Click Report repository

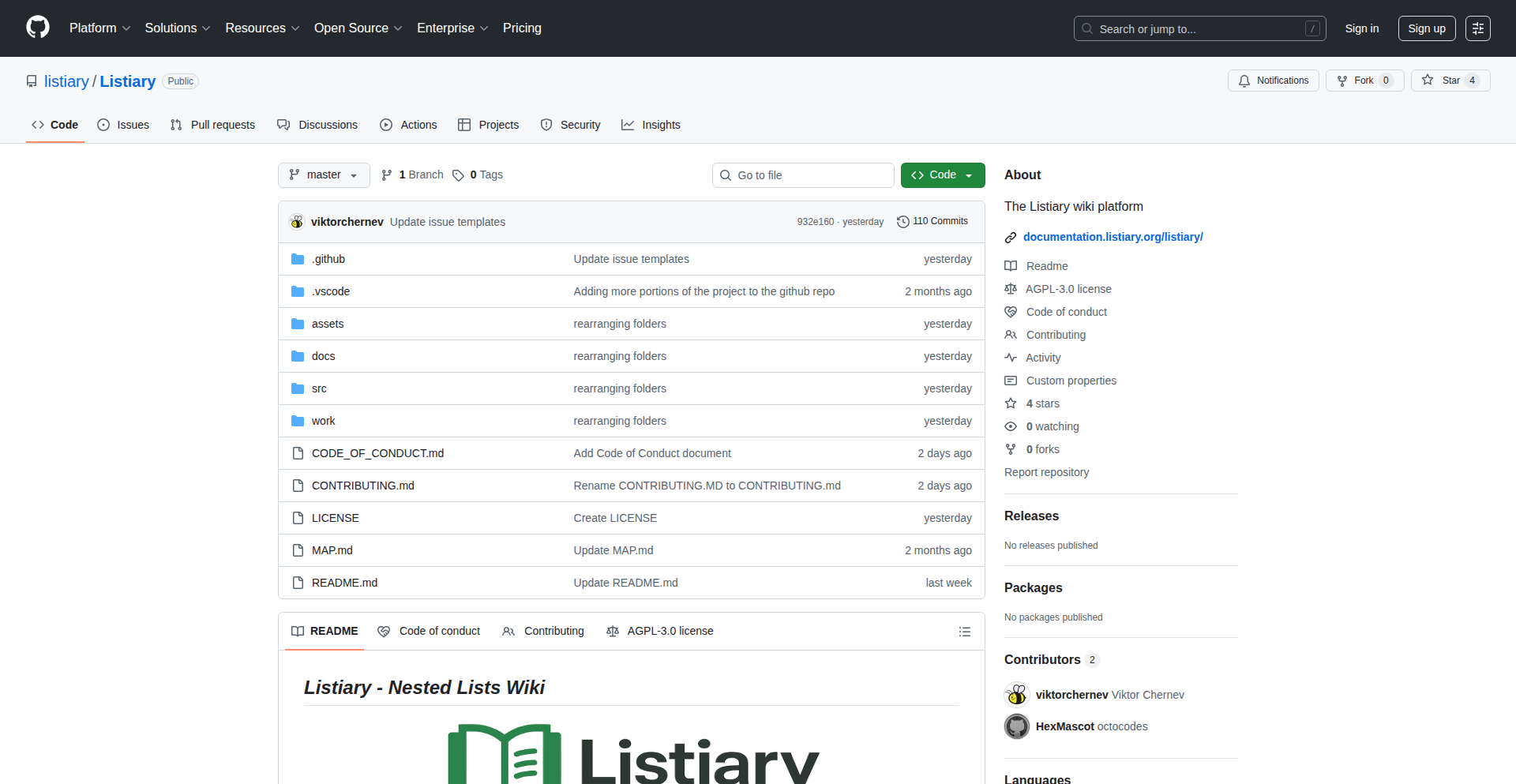pyautogui.click(x=1046, y=471)
